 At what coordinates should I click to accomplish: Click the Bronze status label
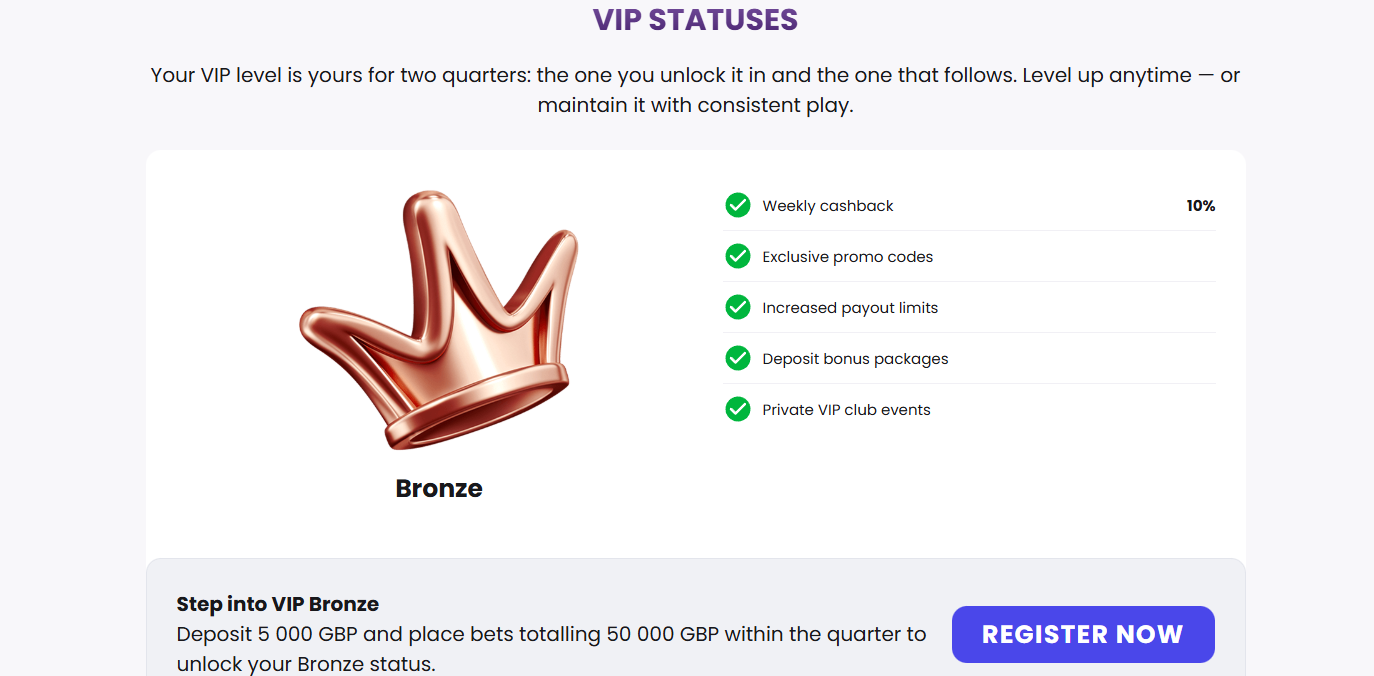[439, 488]
